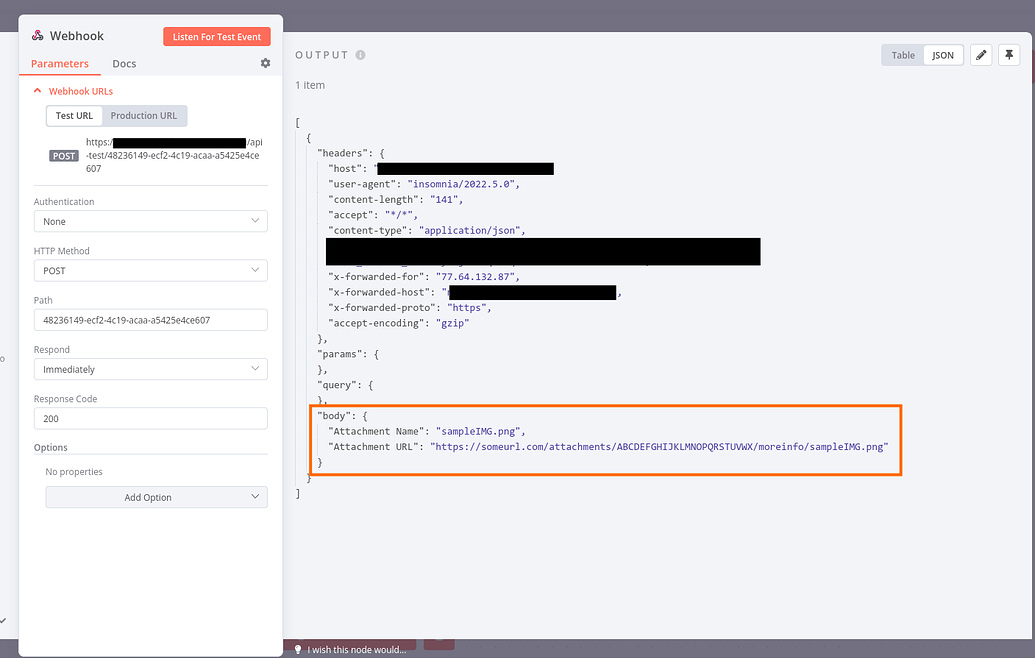Viewport: 1035px width, 658px height.
Task: Switch to the Docs tab
Action: pyautogui.click(x=124, y=64)
